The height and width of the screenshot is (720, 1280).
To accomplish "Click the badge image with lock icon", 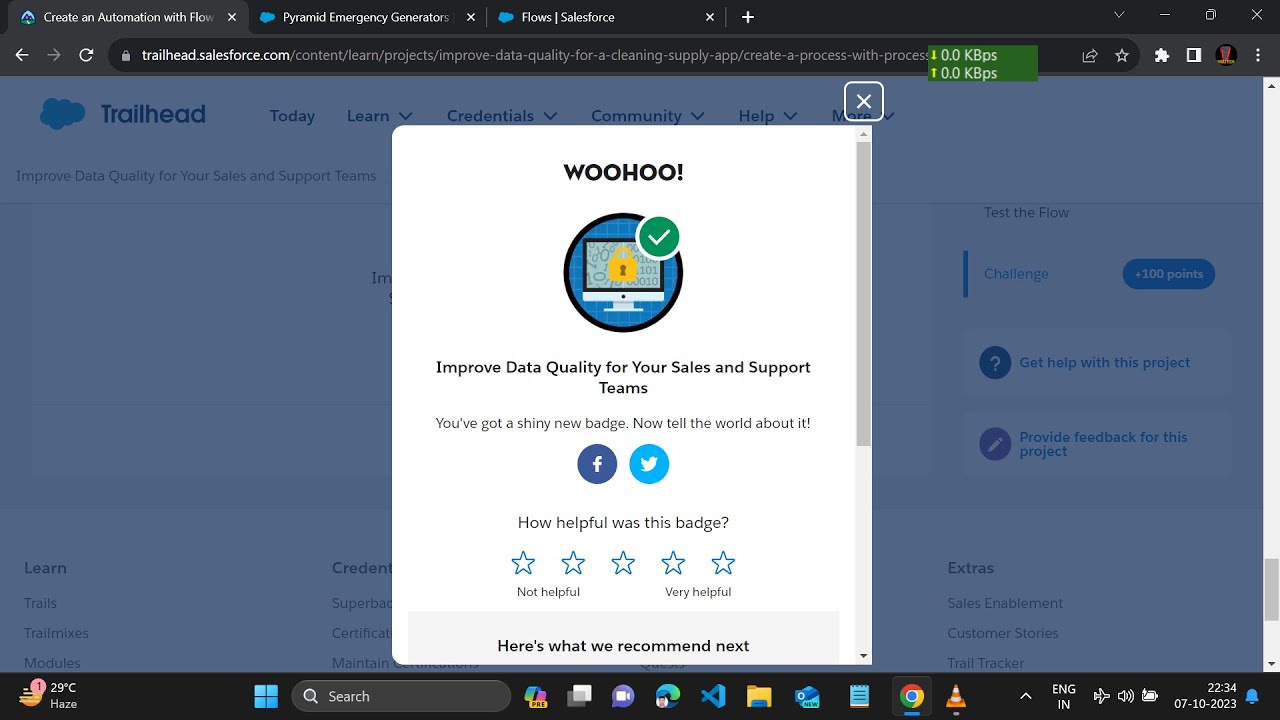I will (x=623, y=272).
